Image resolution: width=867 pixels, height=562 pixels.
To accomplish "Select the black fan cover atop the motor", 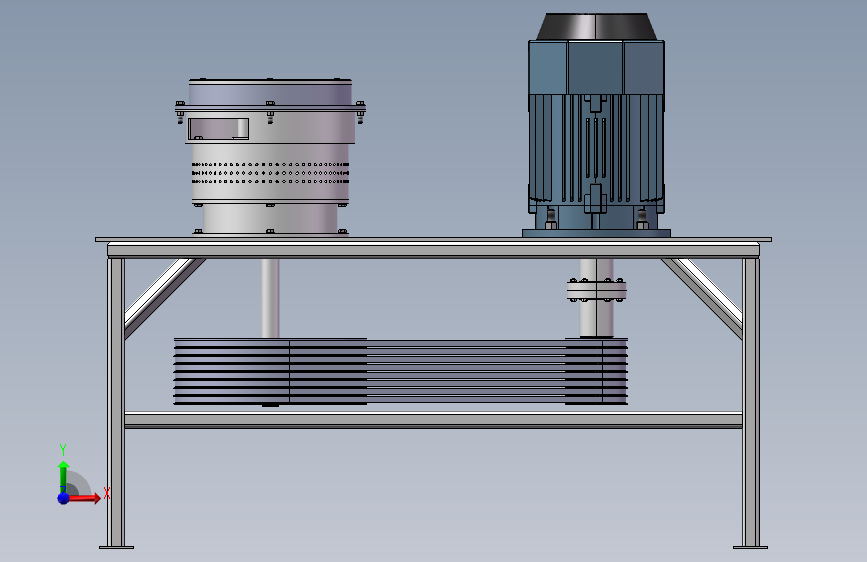I will tap(596, 27).
